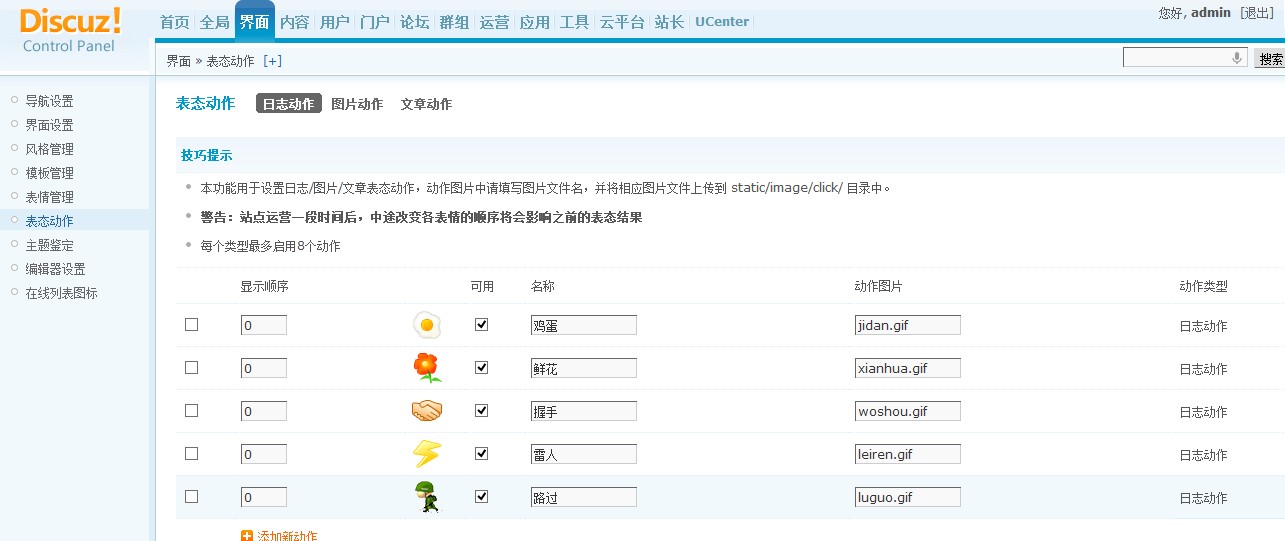This screenshot has width=1285, height=541.
Task: Open the 门户 top menu
Action: click(x=375, y=22)
